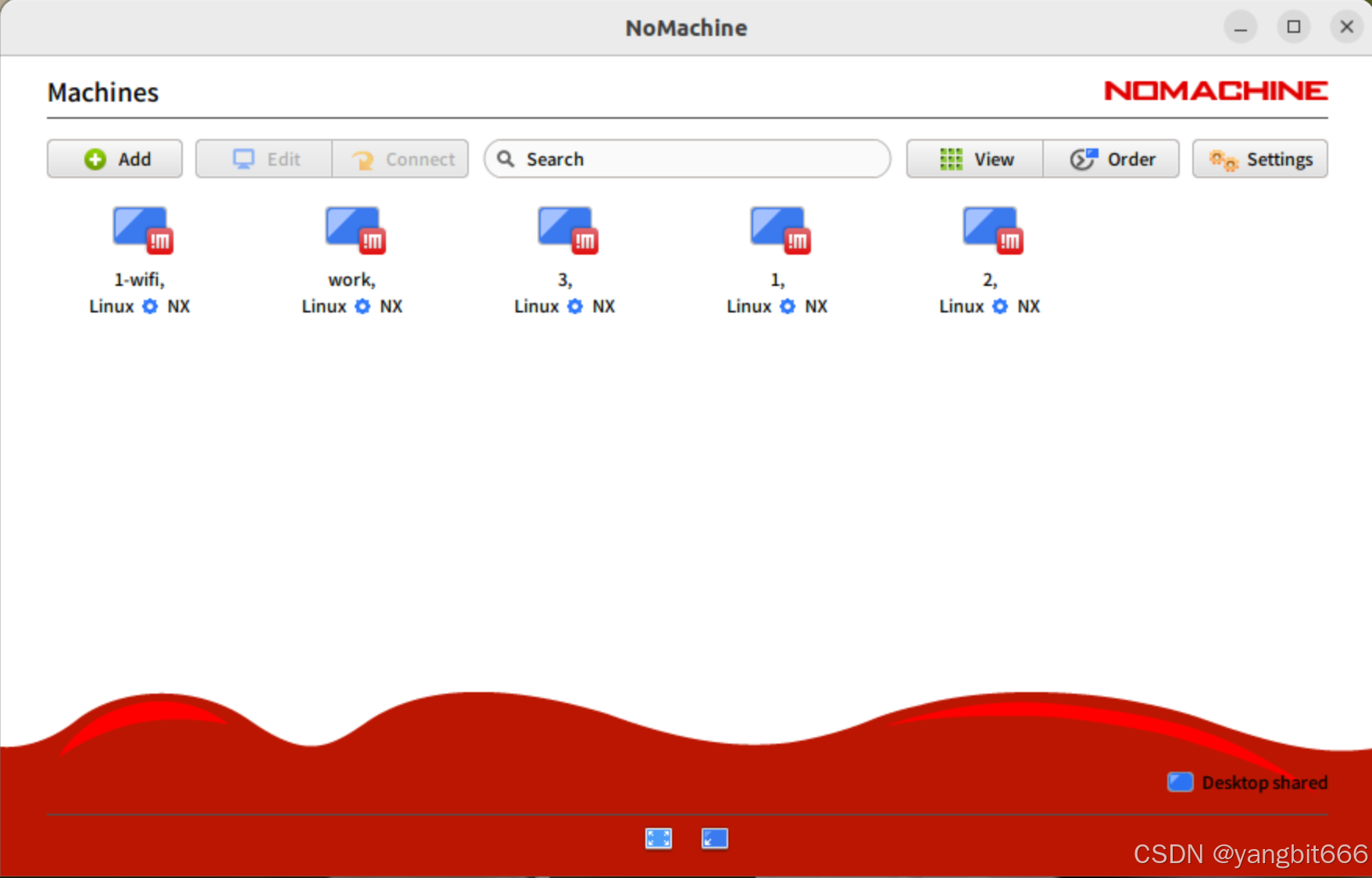This screenshot has height=878, width=1372.
Task: Click the gear icon on the "work" machine label
Action: click(362, 306)
